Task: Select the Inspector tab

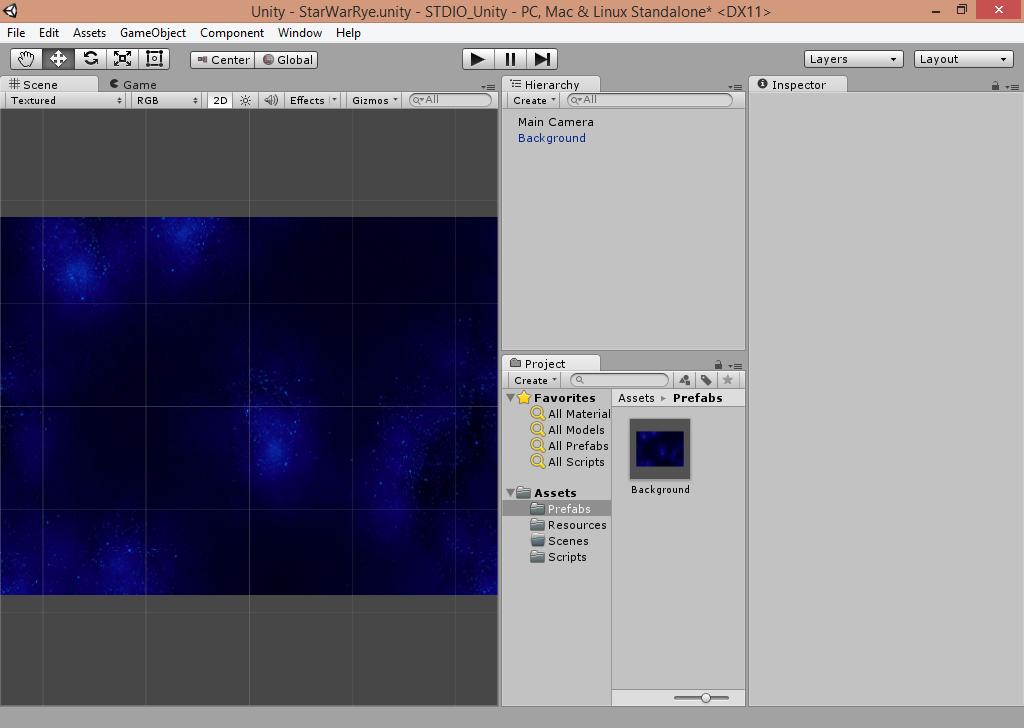Action: [798, 84]
